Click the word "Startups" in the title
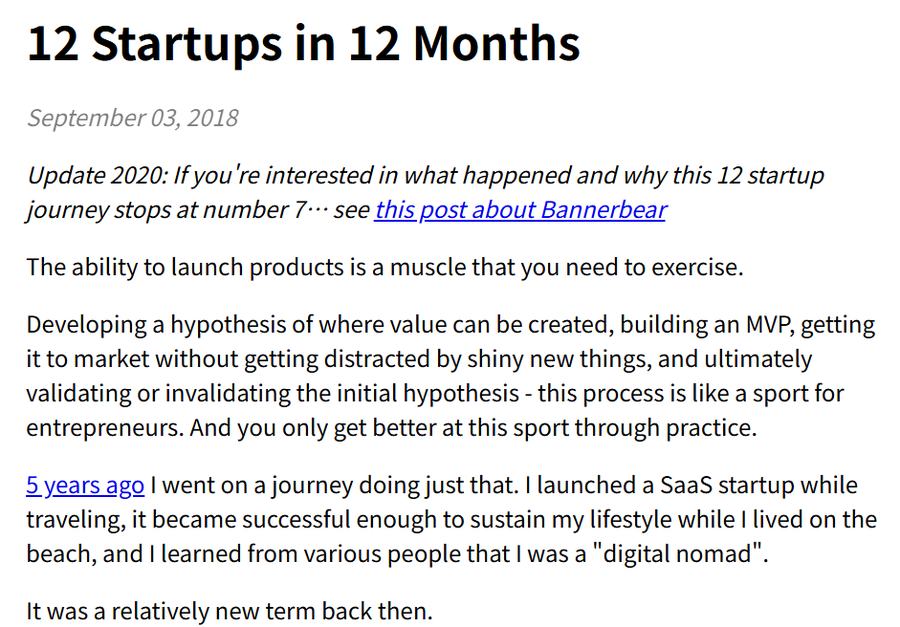Image resolution: width=900 pixels, height=627 pixels. point(187,45)
